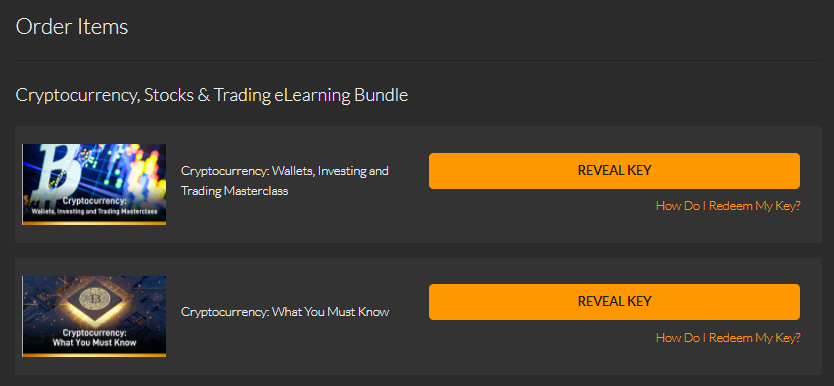The image size is (834, 386).
Task: Click the empty area of the What You Must Know card
Action: point(410,362)
